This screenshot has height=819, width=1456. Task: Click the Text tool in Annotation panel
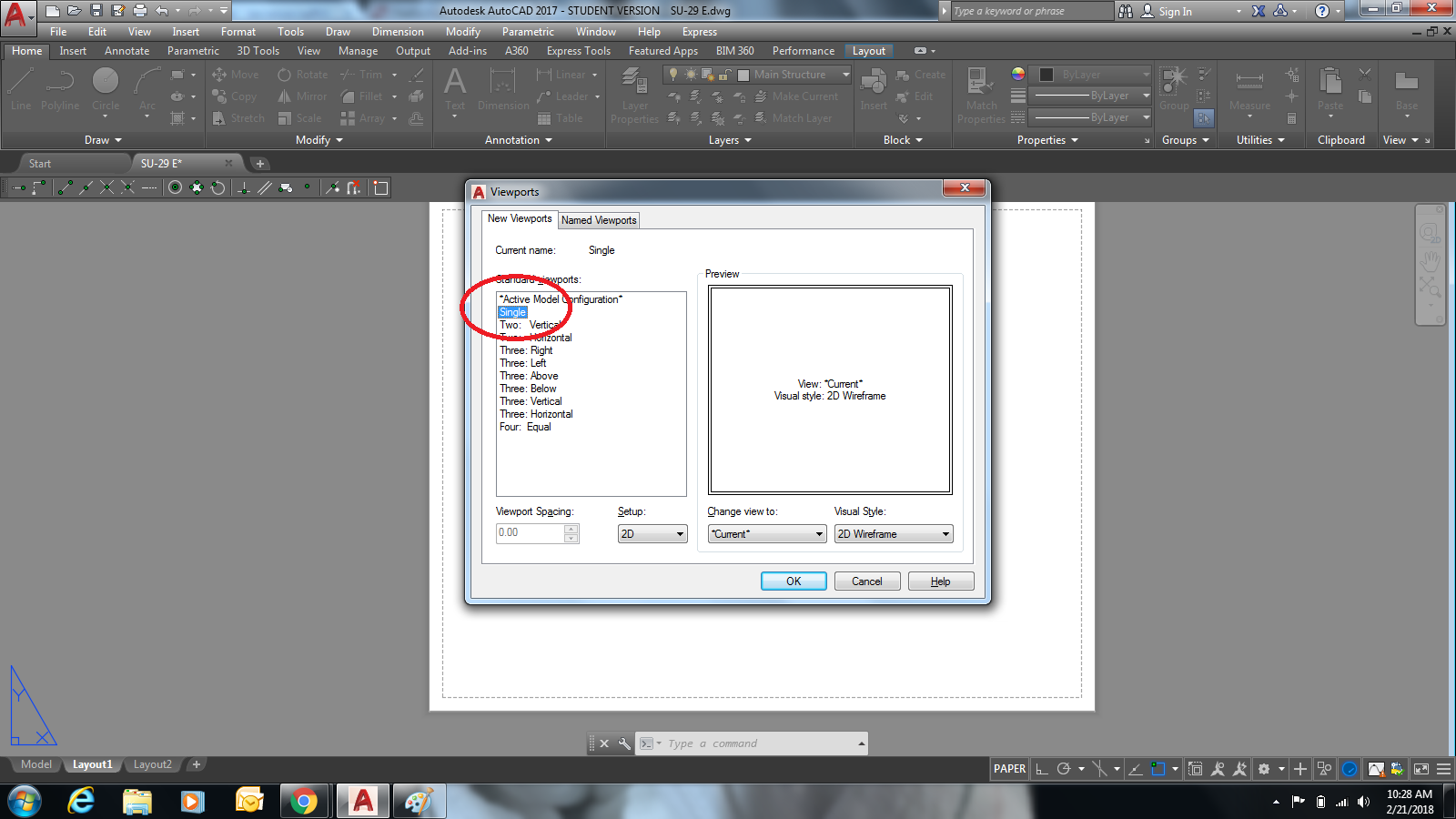click(x=455, y=89)
